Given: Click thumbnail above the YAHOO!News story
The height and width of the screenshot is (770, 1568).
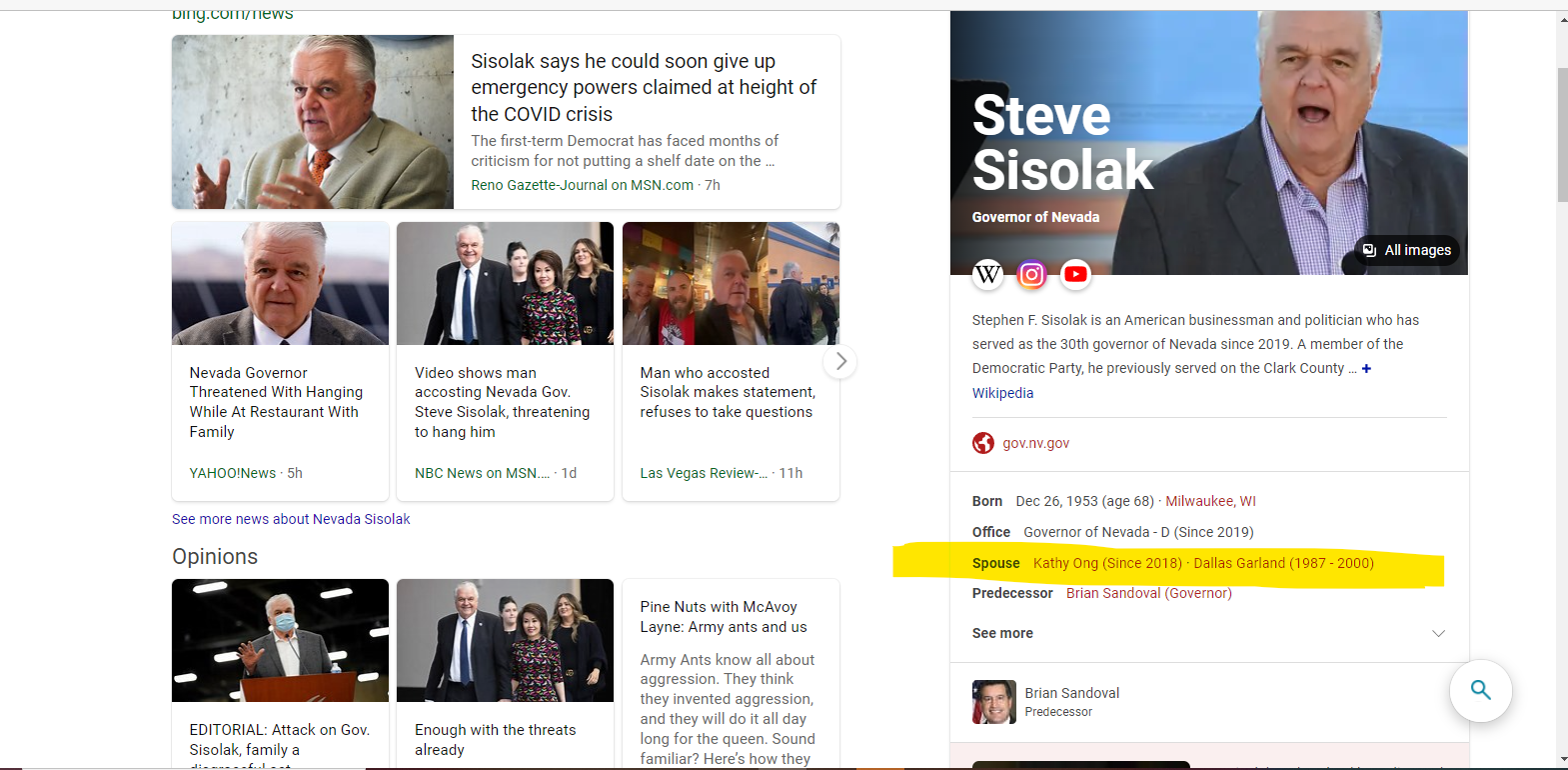Looking at the screenshot, I should 280,283.
